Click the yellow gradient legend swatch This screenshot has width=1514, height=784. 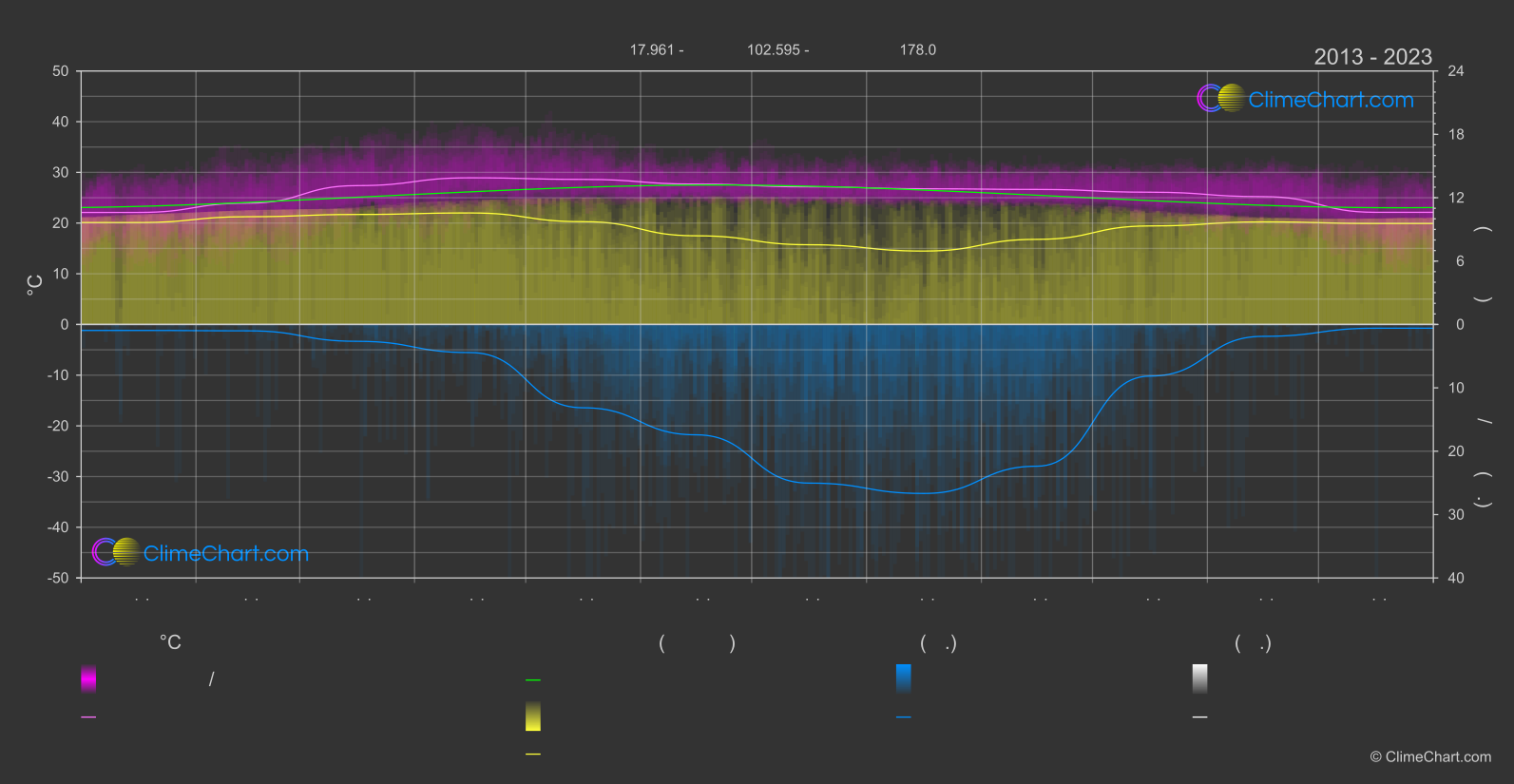(x=533, y=717)
